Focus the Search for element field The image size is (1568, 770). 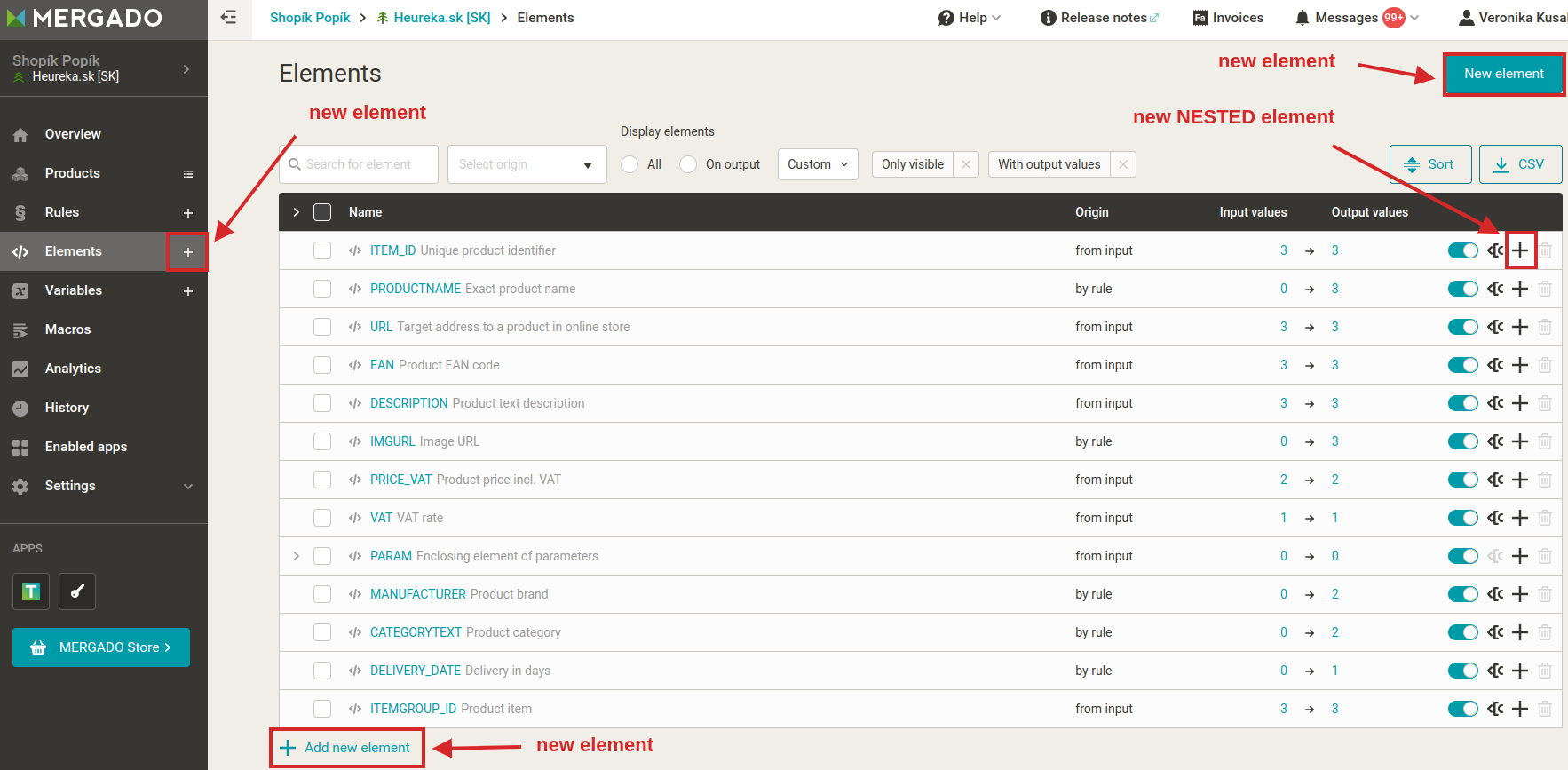pos(359,164)
